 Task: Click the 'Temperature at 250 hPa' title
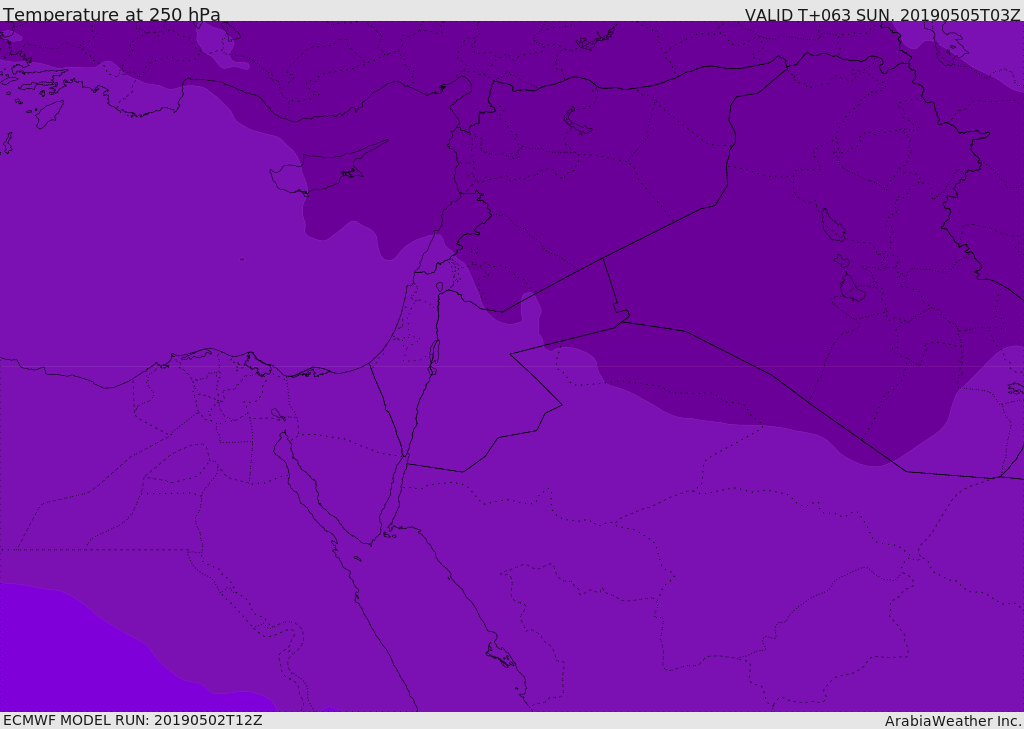(x=112, y=14)
